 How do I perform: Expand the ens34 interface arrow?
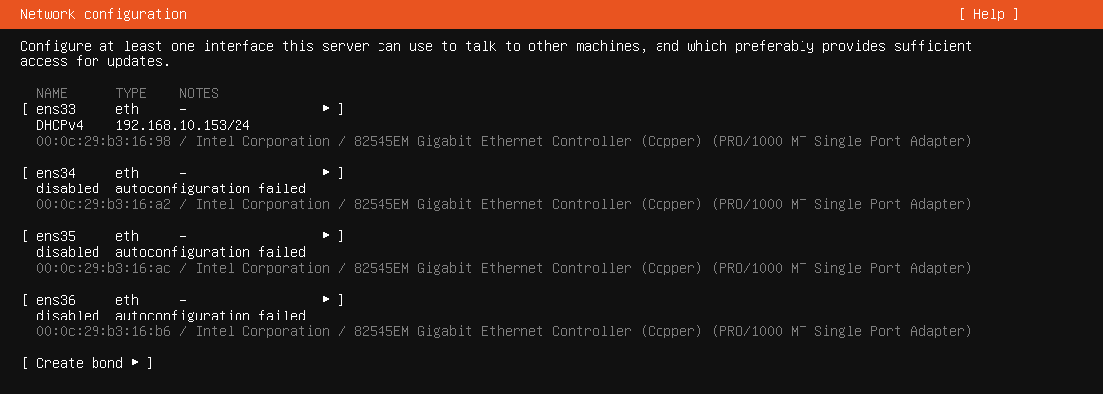pos(326,172)
